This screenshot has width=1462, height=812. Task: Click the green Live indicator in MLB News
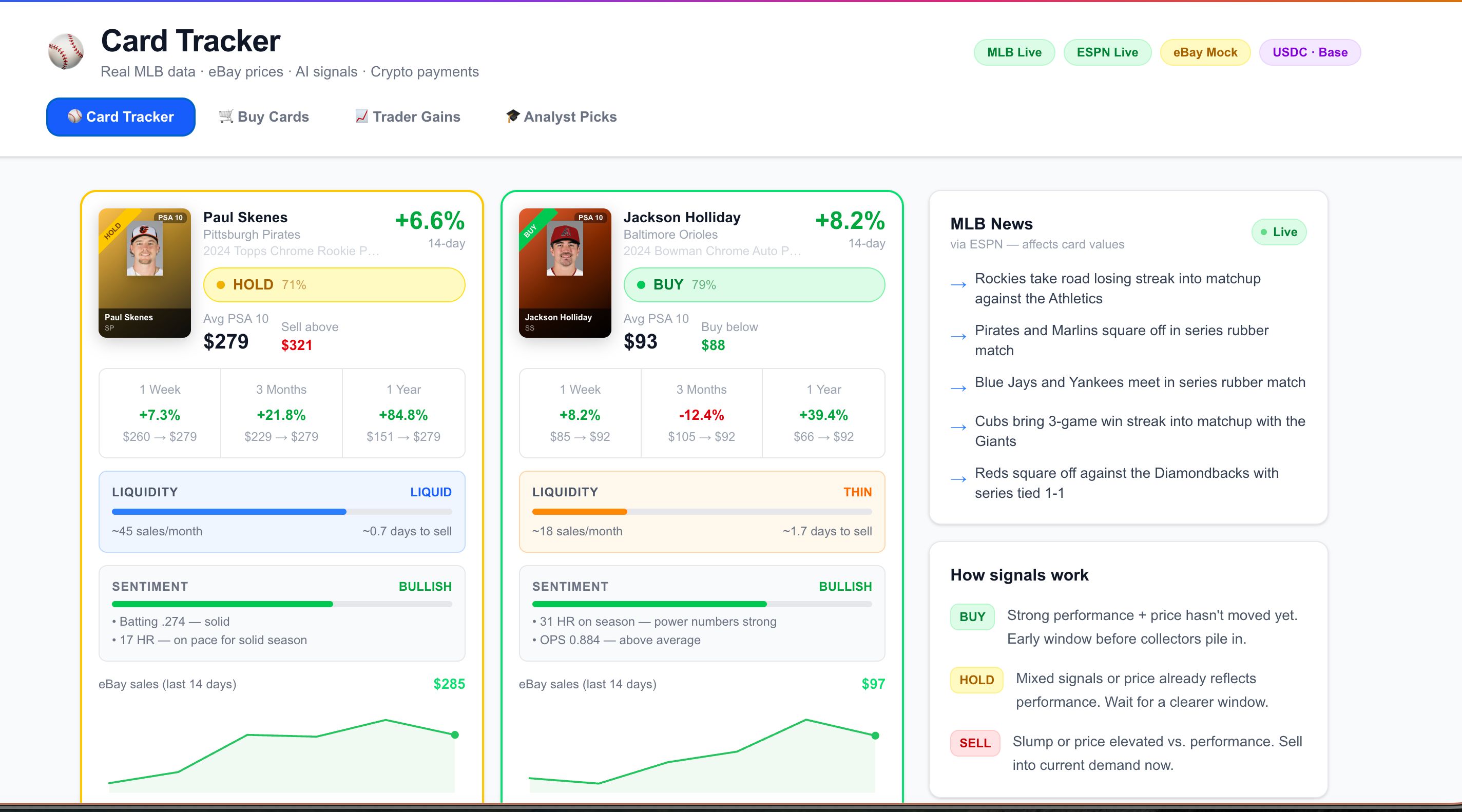click(1279, 232)
